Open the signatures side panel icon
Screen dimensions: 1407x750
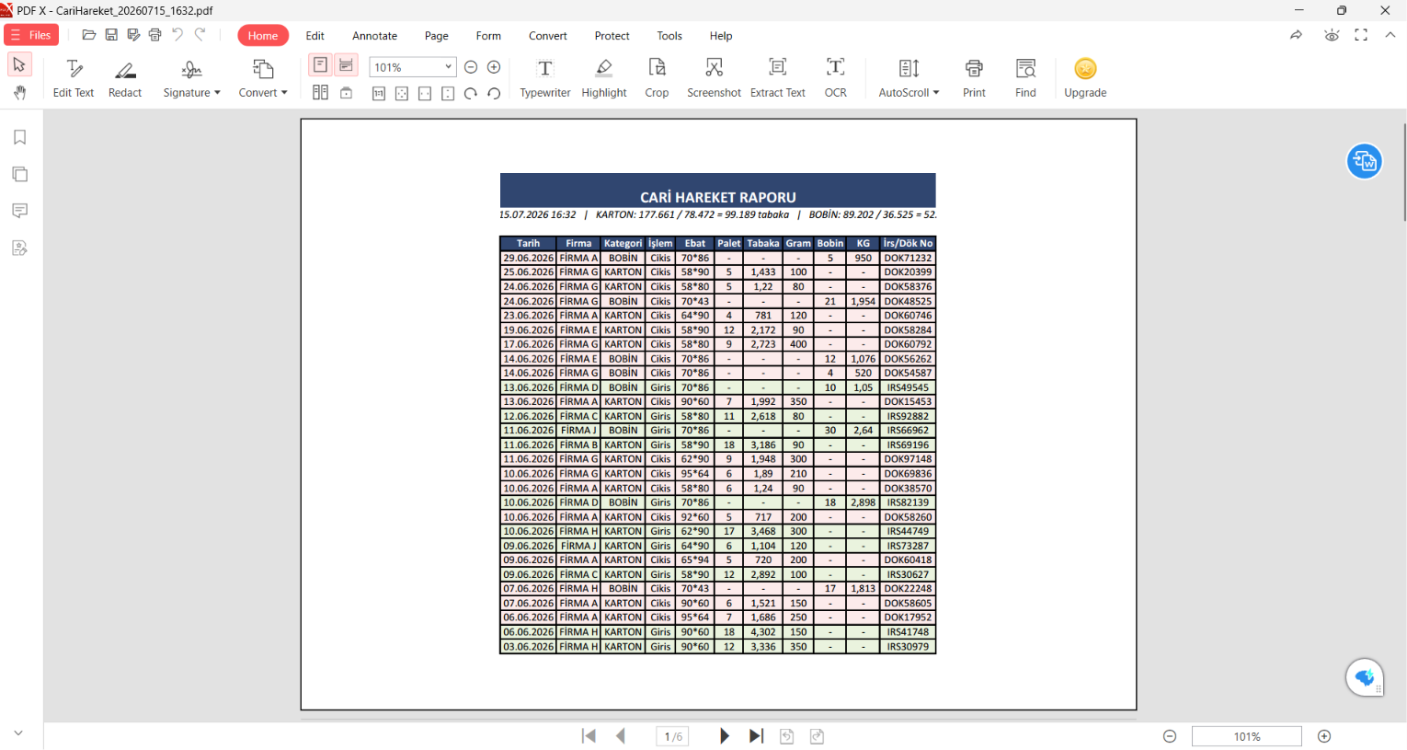pyautogui.click(x=19, y=248)
